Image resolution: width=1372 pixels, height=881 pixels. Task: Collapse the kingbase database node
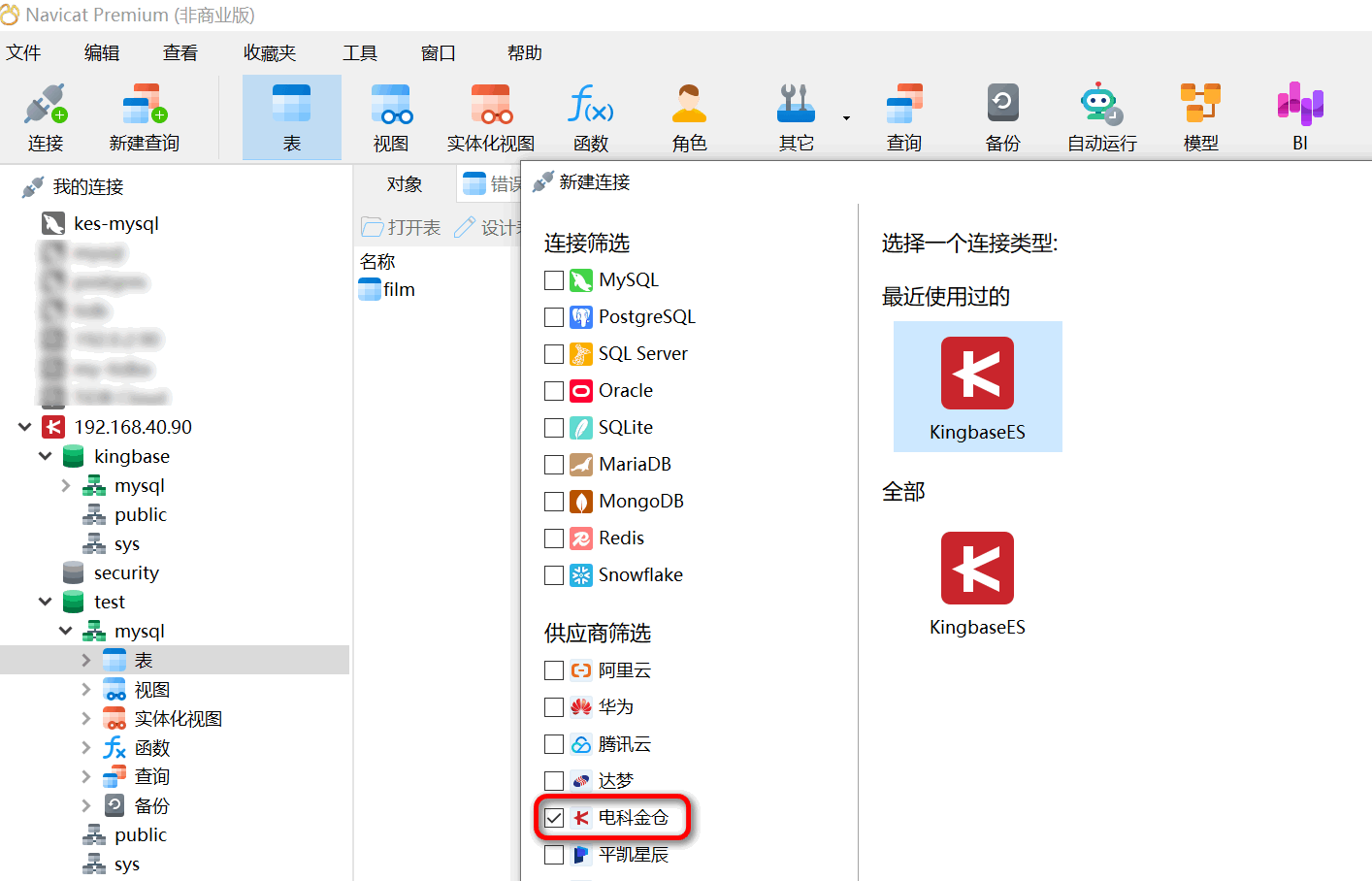click(x=45, y=456)
